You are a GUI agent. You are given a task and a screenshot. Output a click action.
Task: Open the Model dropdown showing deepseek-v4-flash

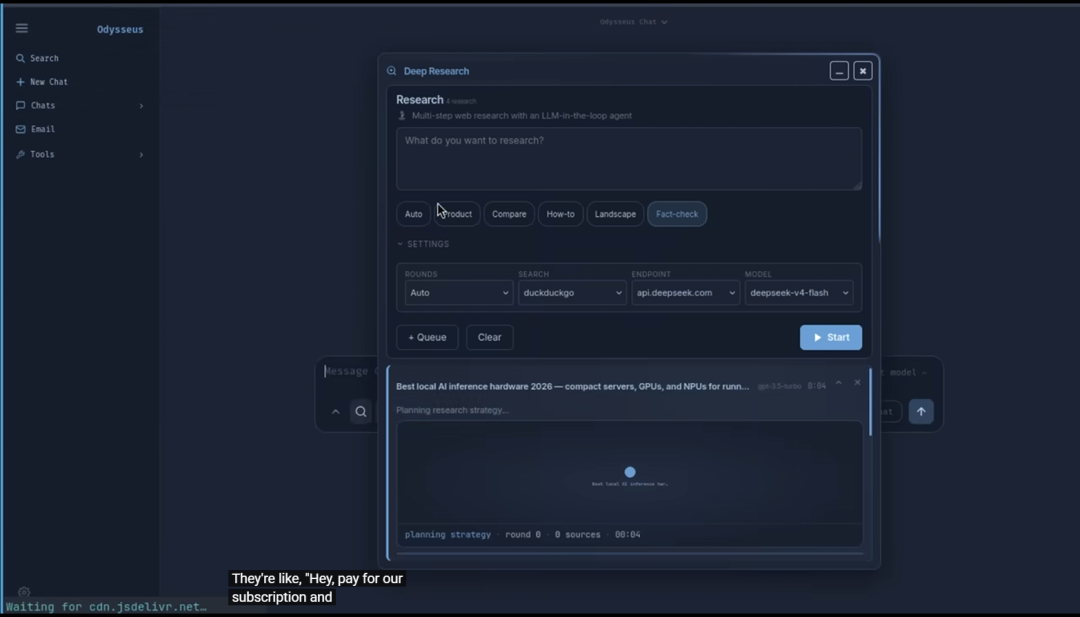799,293
